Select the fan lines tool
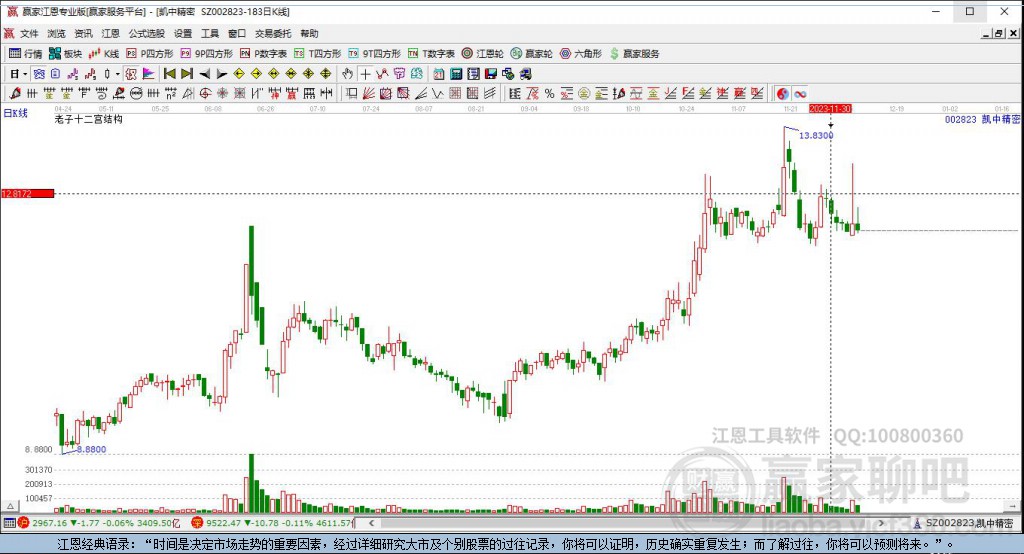The width and height of the screenshot is (1024, 554). [x=368, y=93]
